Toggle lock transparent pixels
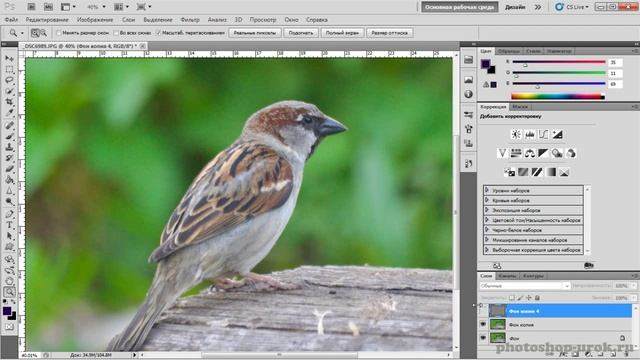The width and height of the screenshot is (640, 360). coord(511,298)
